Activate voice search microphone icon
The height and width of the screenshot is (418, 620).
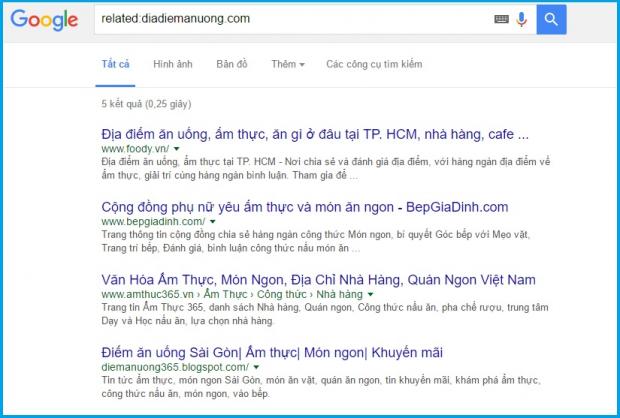coord(522,19)
